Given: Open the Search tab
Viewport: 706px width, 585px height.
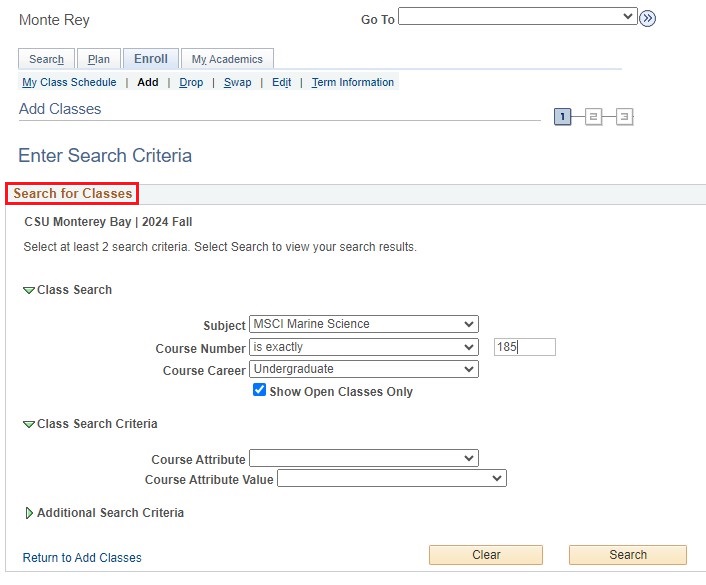Looking at the screenshot, I should coord(46,59).
